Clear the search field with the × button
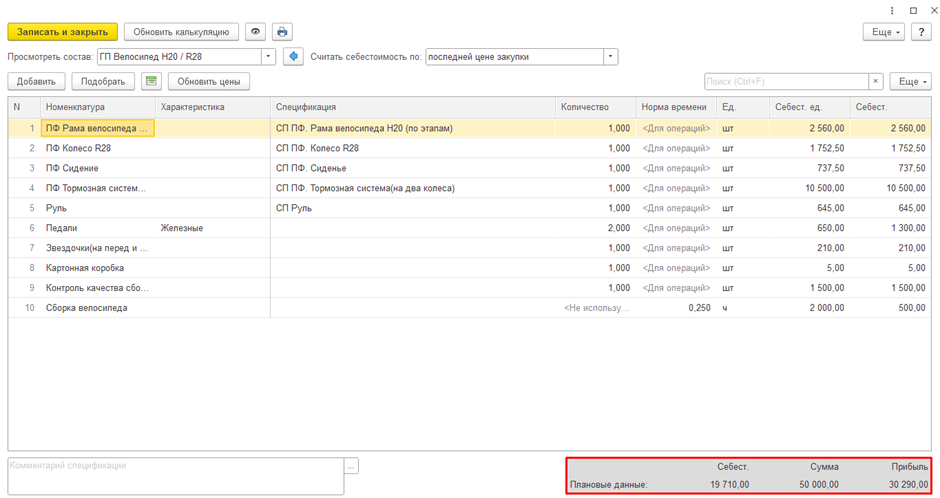This screenshot has width=940, height=498. point(876,82)
